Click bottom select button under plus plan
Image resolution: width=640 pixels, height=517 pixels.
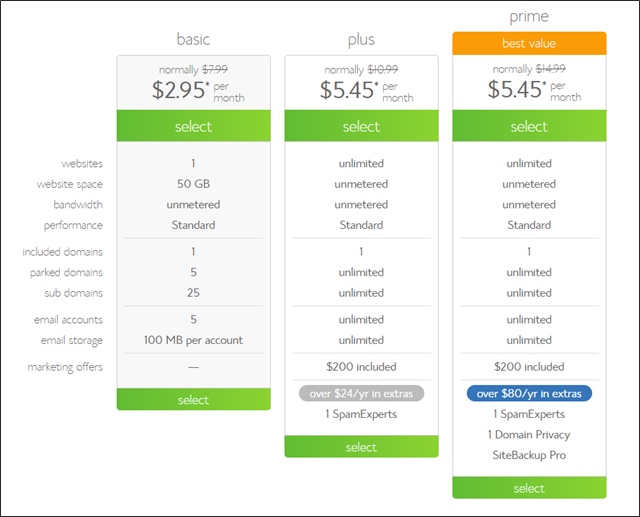coord(361,446)
